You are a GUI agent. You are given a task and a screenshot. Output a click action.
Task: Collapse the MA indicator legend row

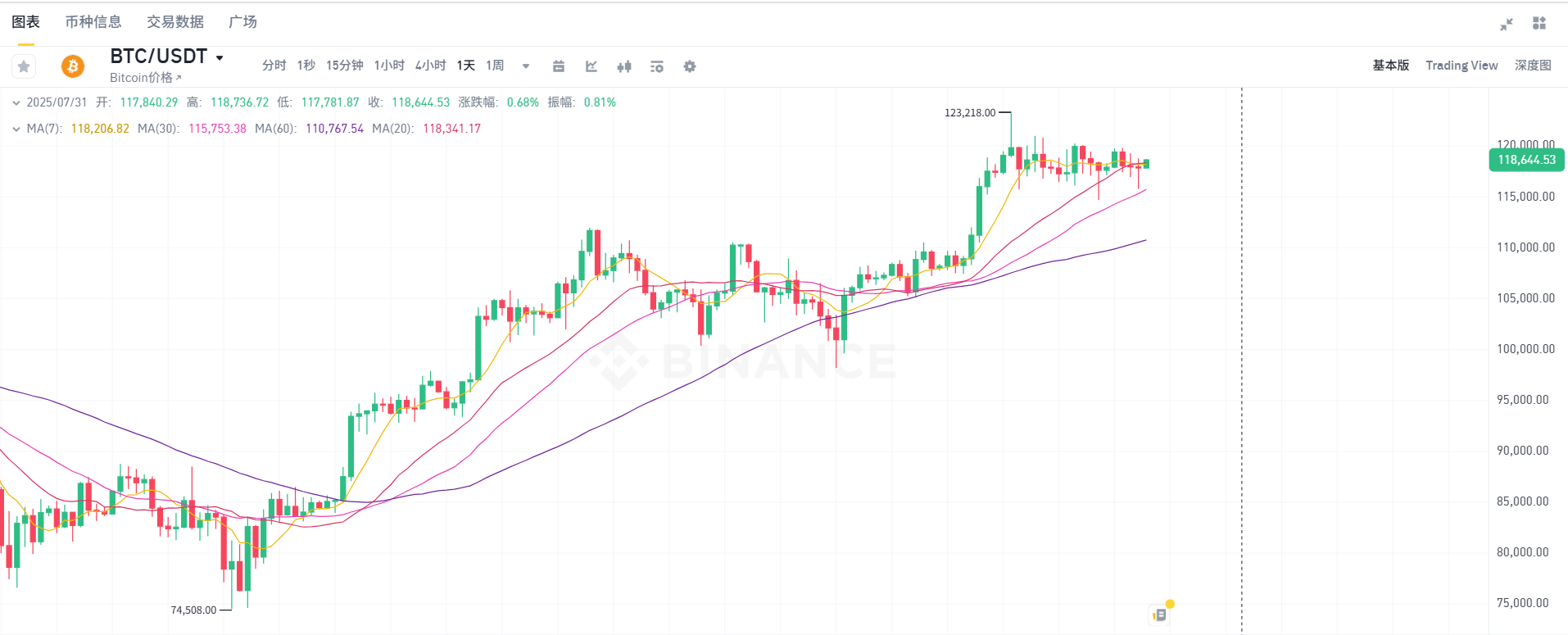(x=16, y=129)
